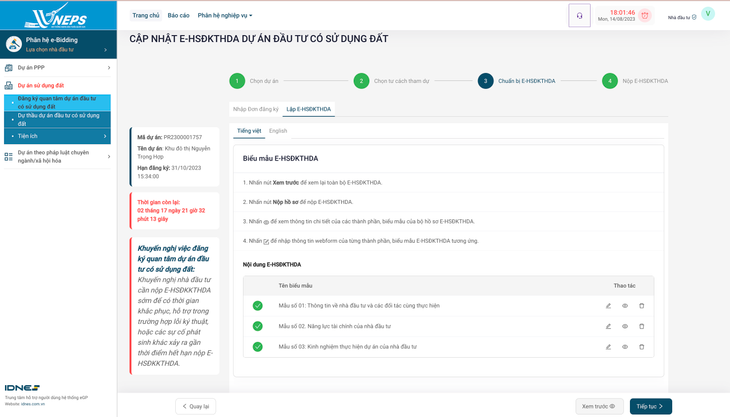
Task: View details of Mẫu số 02 via eye icon
Action: coord(625,326)
